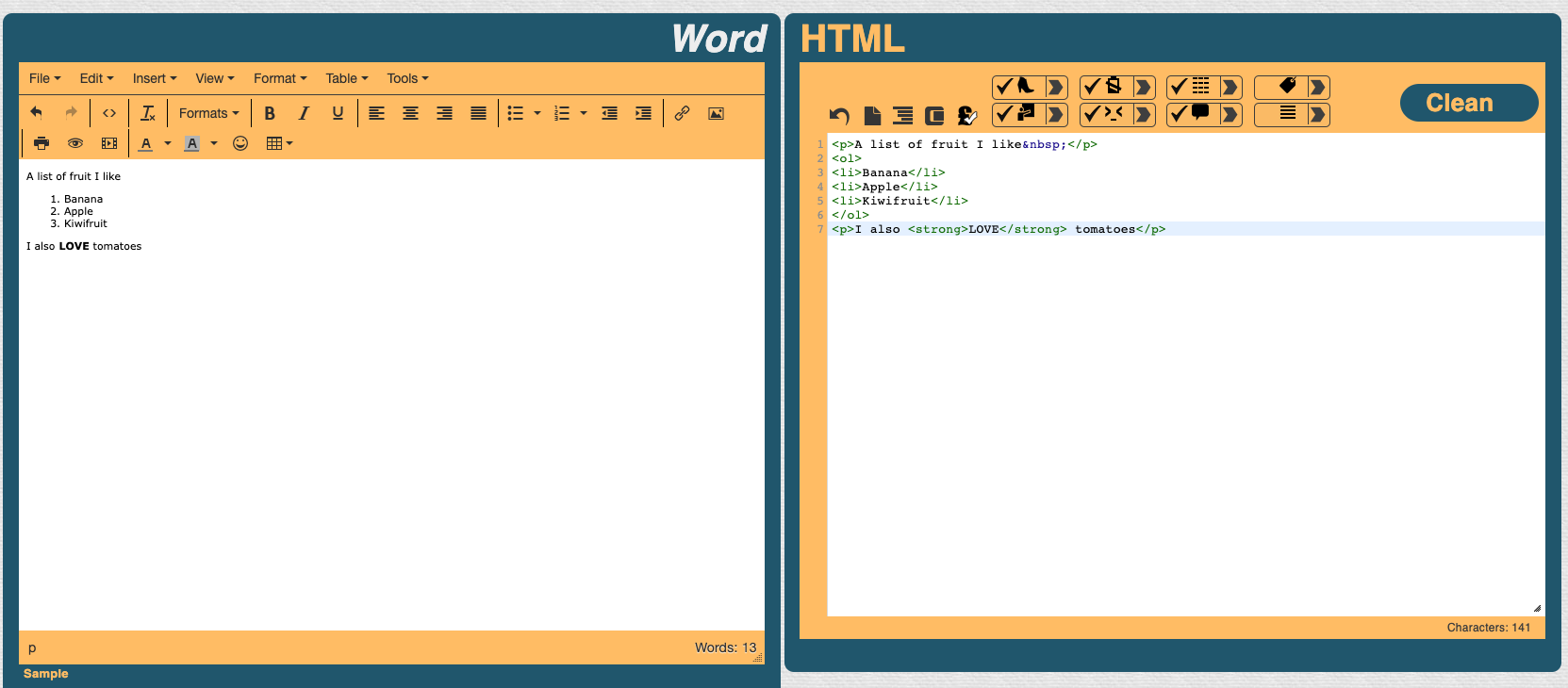Viewport: 1568px width, 688px height.
Task: Click the blank page icon in HTML panel
Action: (872, 116)
